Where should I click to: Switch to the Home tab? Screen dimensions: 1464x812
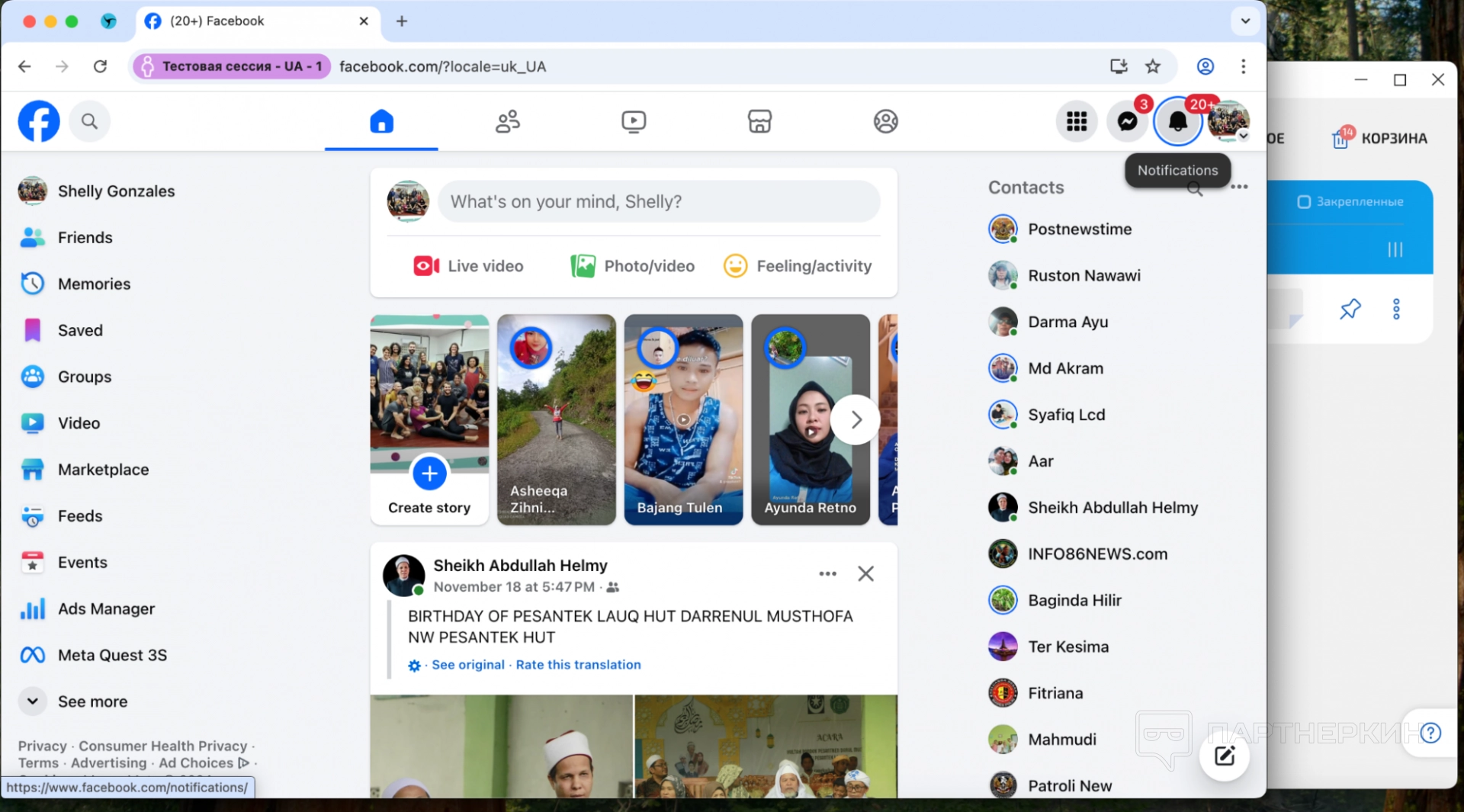pos(381,121)
